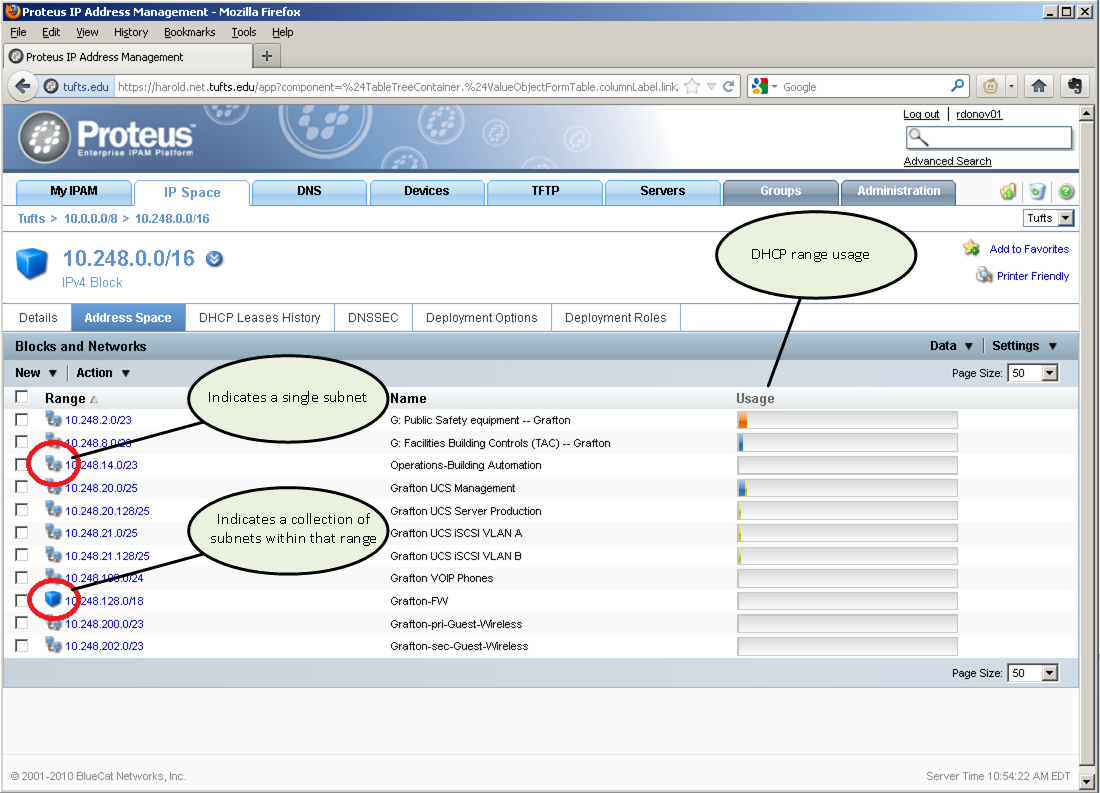This screenshot has width=1100, height=793.
Task: Select the DHCP Leases History tab
Action: (260, 317)
